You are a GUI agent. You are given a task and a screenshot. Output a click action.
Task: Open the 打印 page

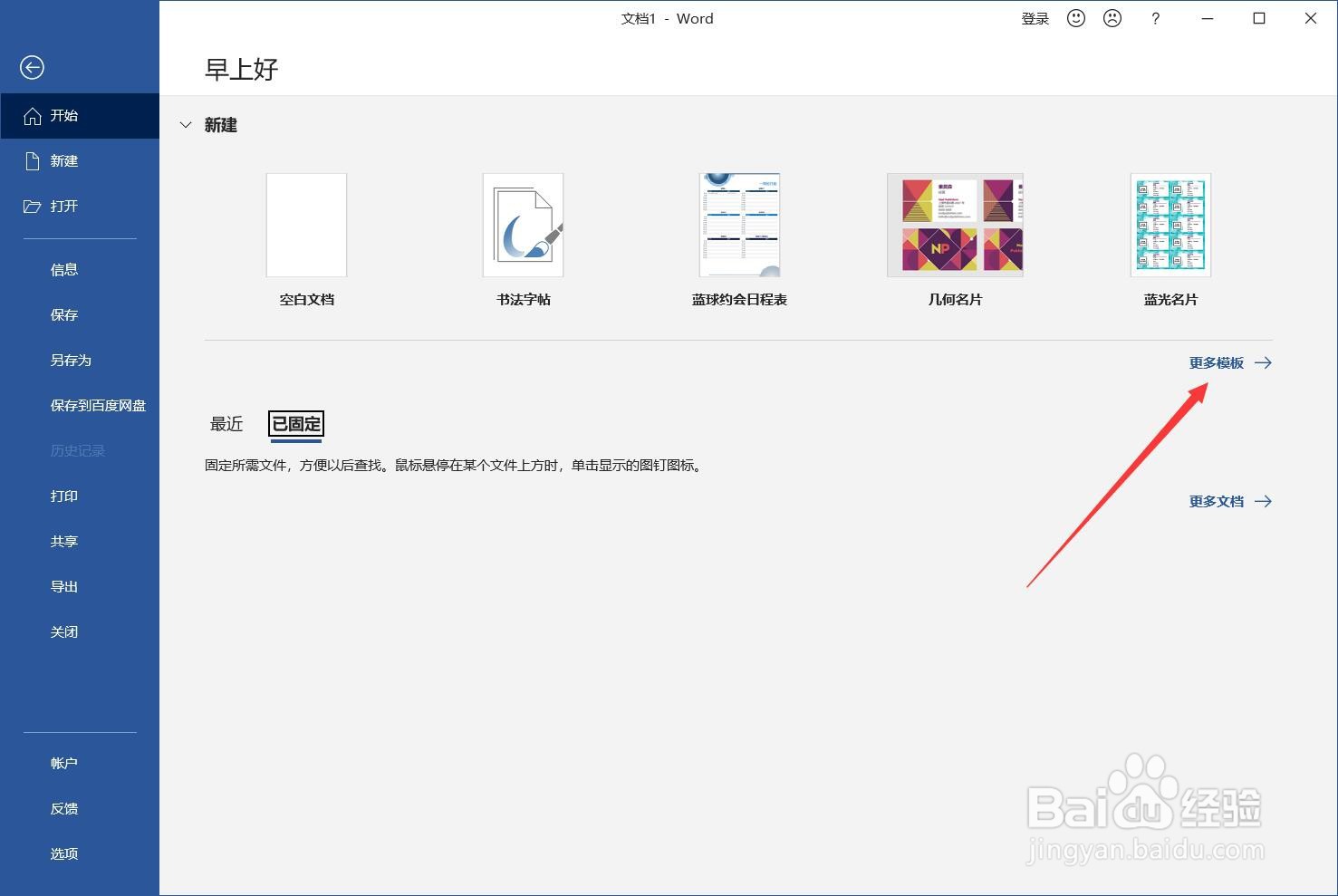tap(64, 496)
